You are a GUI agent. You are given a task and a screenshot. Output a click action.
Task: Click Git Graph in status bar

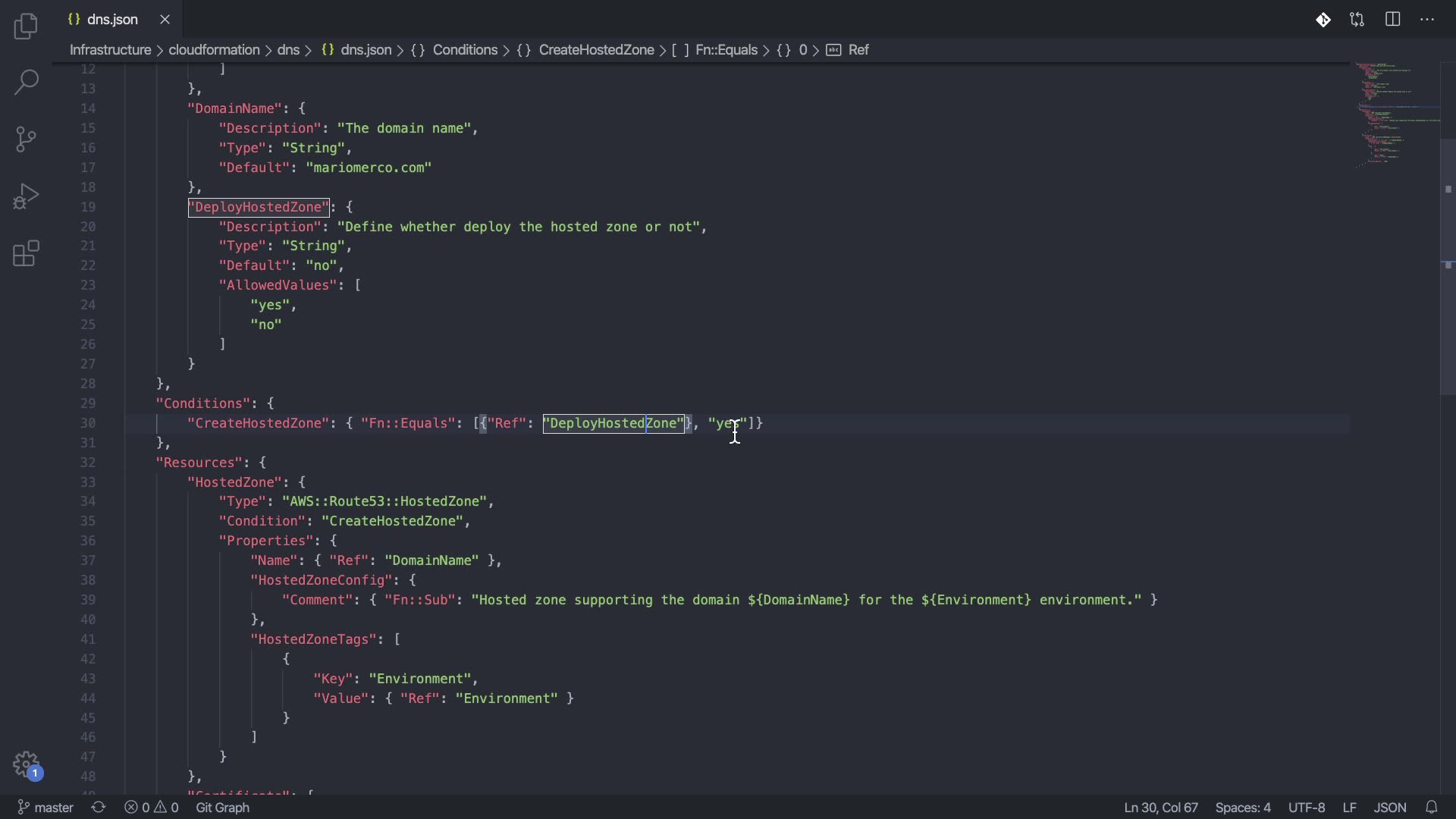pyautogui.click(x=223, y=808)
